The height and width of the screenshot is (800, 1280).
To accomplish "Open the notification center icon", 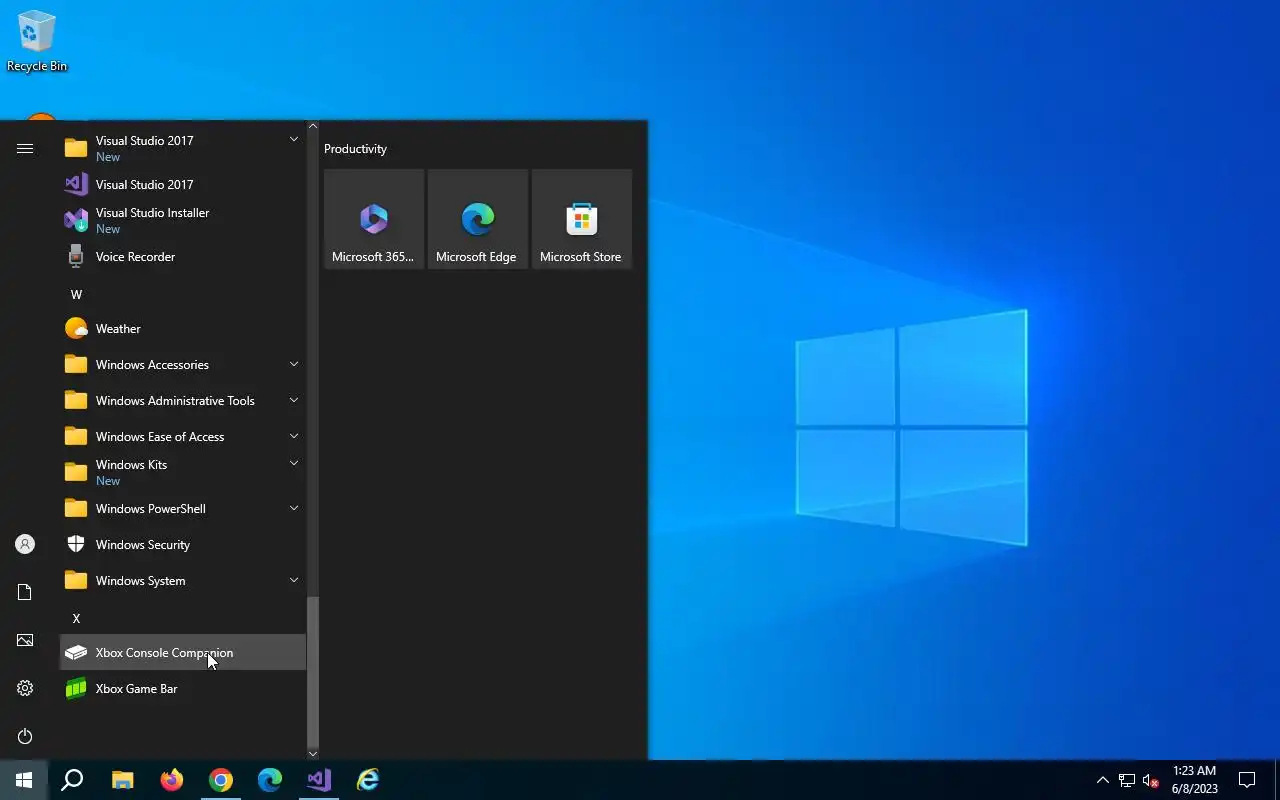I will tap(1247, 780).
